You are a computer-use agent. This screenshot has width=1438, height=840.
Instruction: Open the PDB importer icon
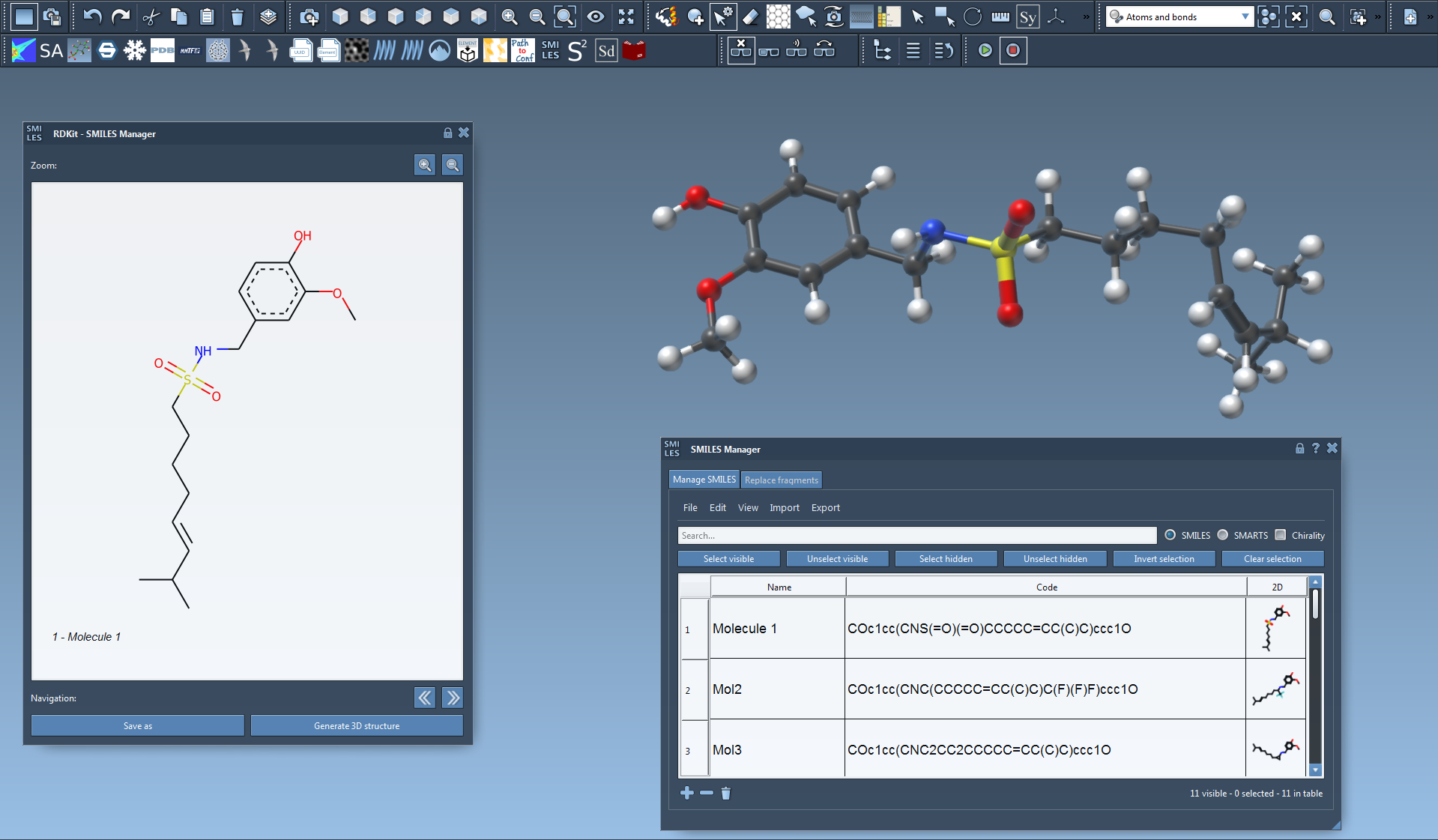(162, 50)
